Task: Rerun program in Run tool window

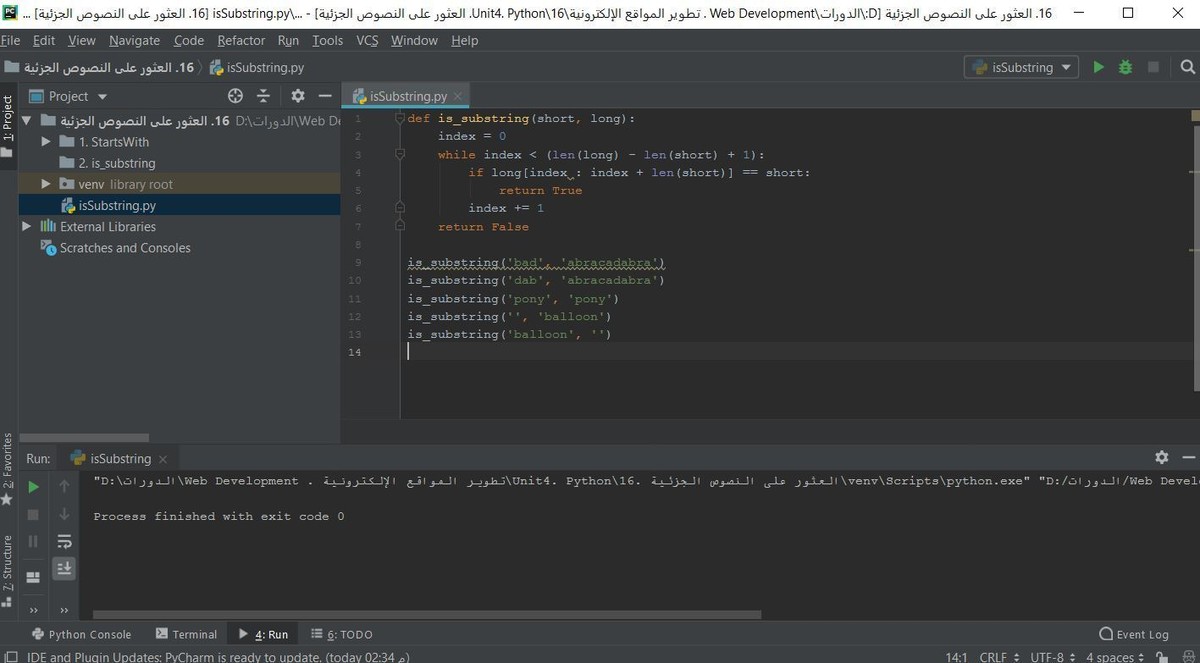Action: (33, 487)
